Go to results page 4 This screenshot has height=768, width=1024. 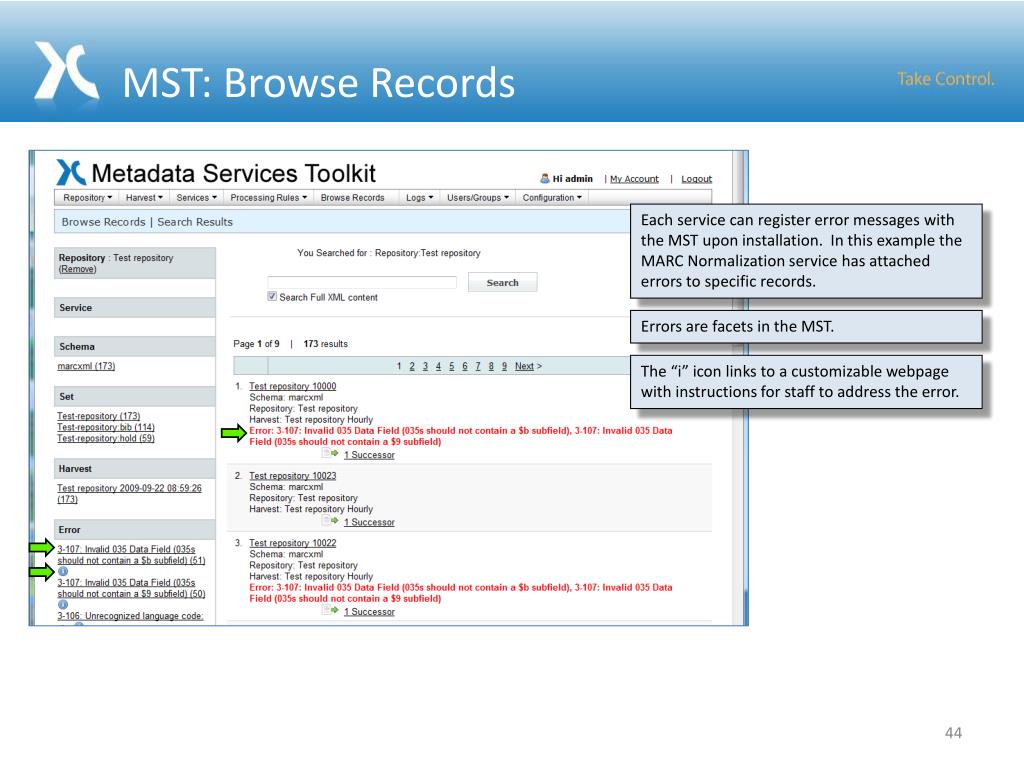(438, 366)
